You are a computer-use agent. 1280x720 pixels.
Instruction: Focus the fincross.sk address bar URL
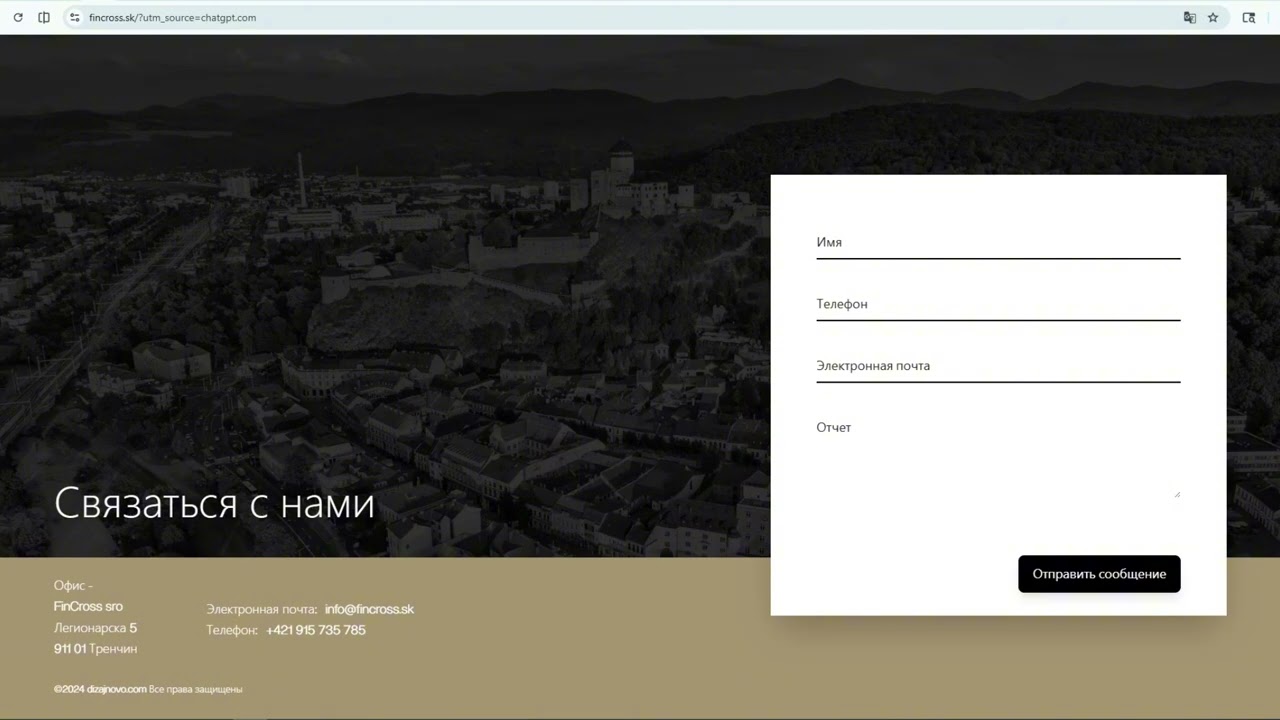click(172, 17)
